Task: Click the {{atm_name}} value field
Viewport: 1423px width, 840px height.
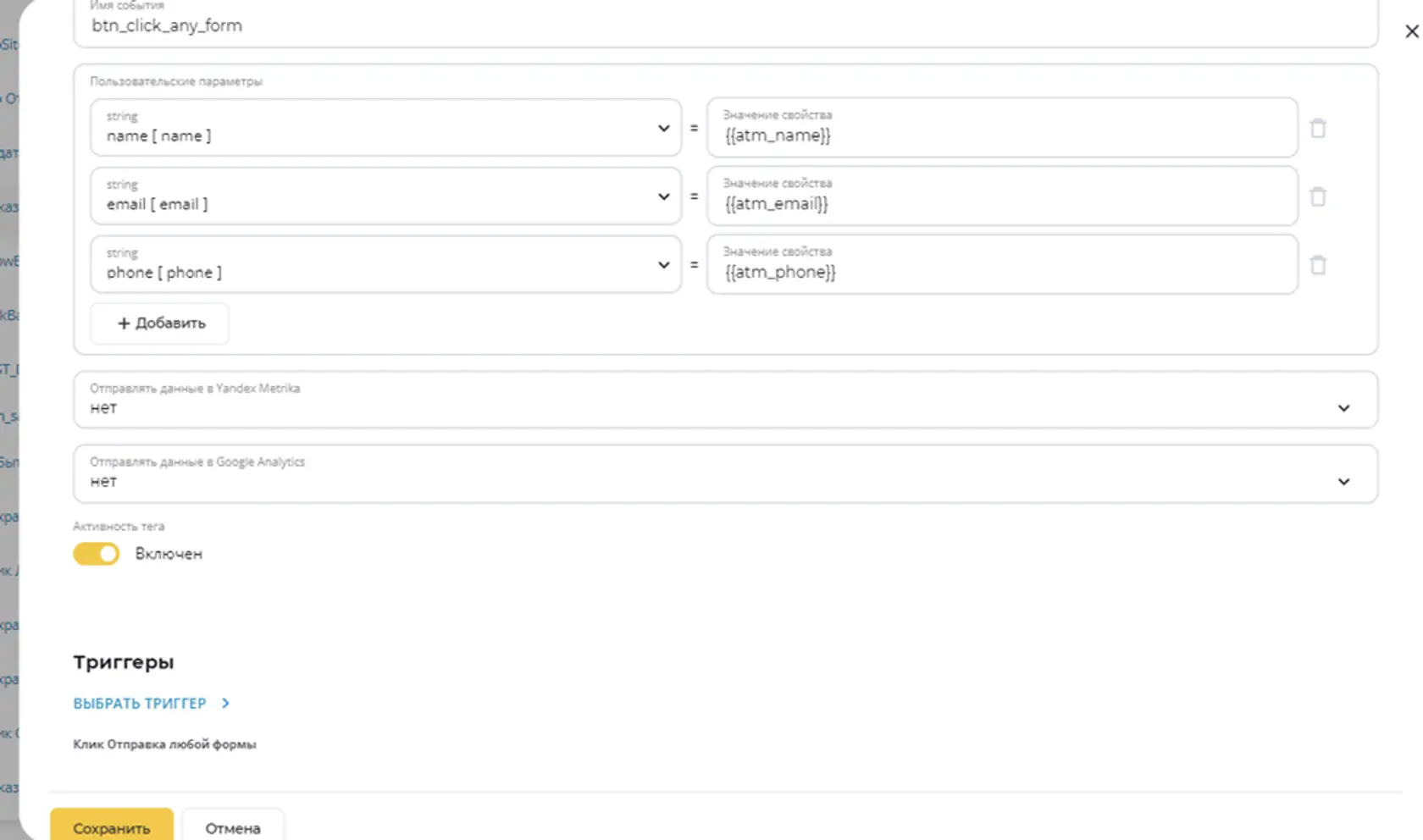Action: click(1002, 128)
